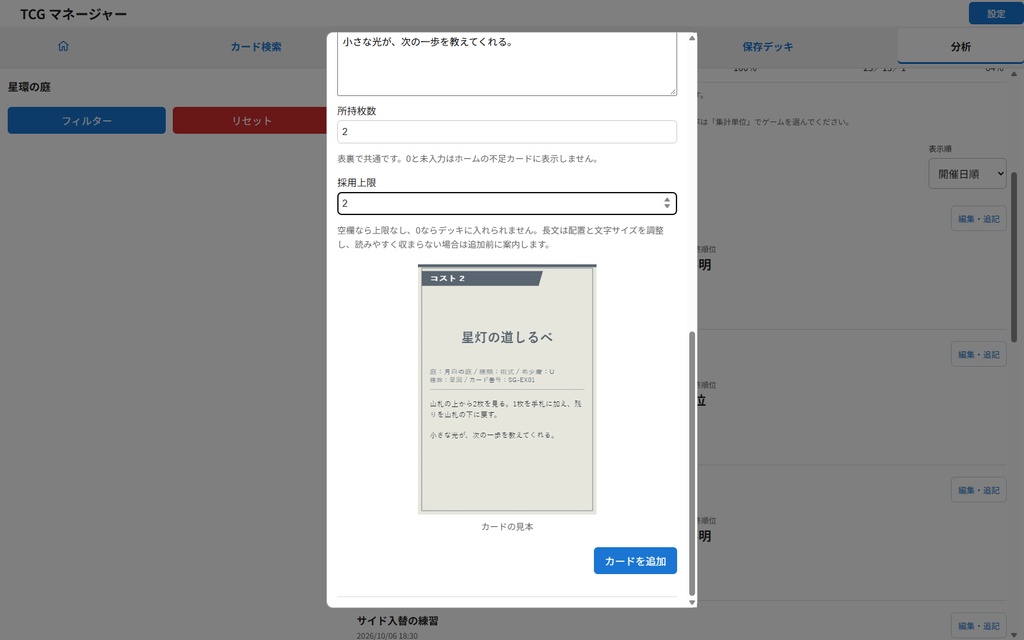The width and height of the screenshot is (1024, 640).
Task: Click the dialog vertical scrollbar thumb
Action: 692,464
